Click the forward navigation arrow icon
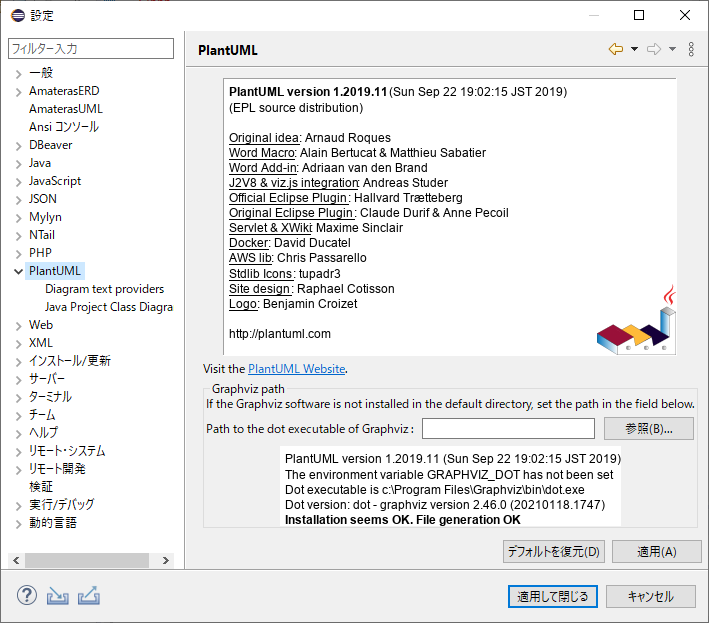The width and height of the screenshot is (709, 623). (x=654, y=49)
